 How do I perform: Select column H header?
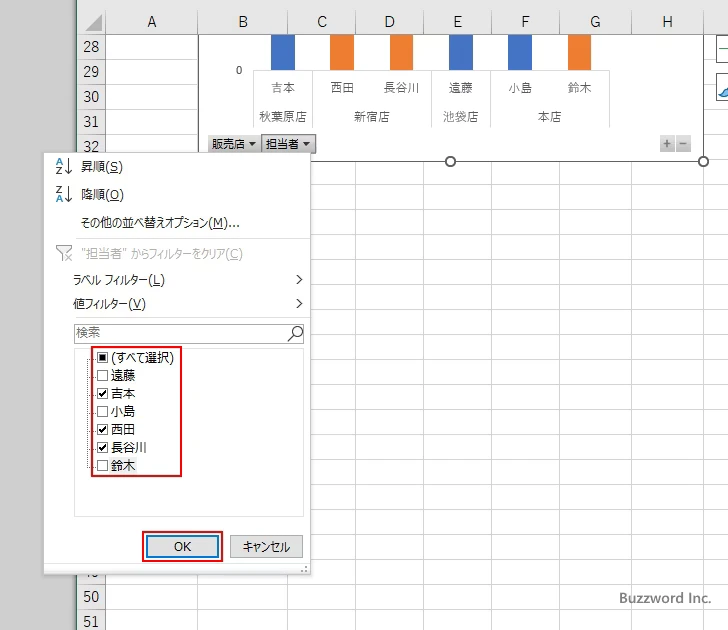click(667, 22)
